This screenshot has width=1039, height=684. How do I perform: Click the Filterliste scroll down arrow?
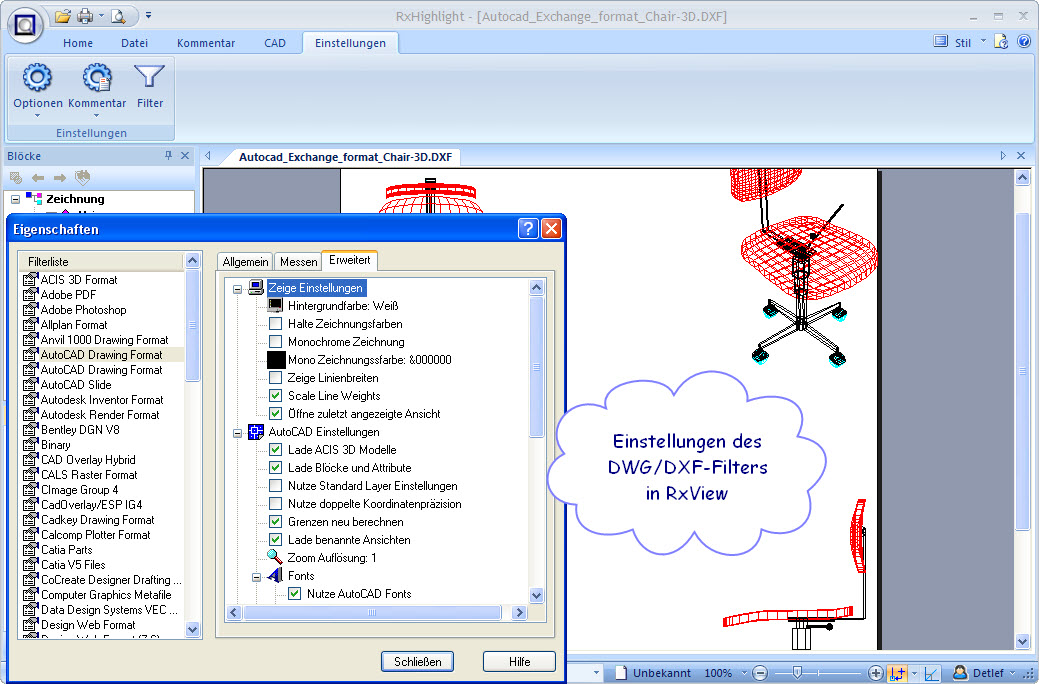tap(192, 629)
